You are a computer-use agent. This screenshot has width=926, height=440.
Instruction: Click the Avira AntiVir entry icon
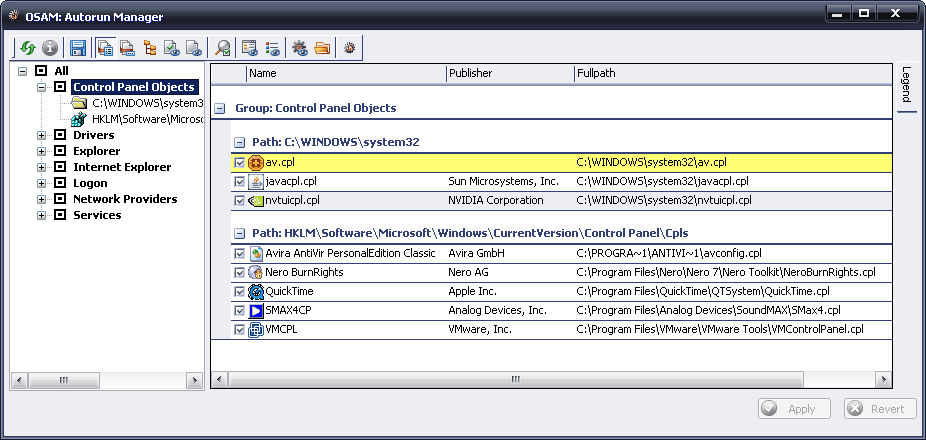[255, 253]
